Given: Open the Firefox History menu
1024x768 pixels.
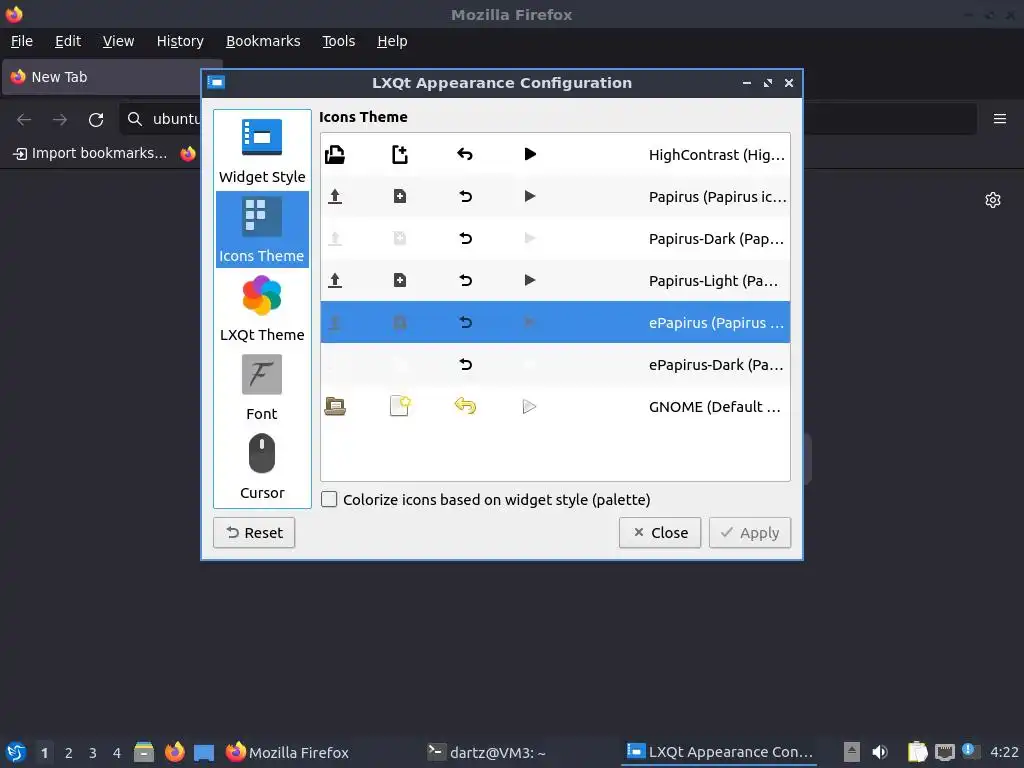Looking at the screenshot, I should (x=180, y=41).
